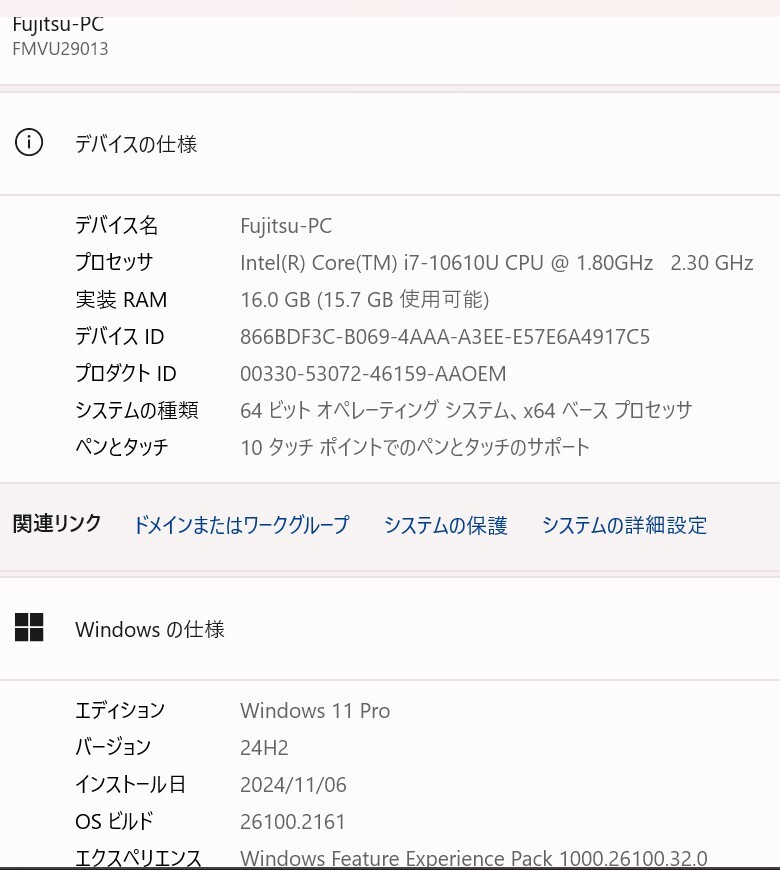This screenshot has height=870, width=780.
Task: Open システムの詳細設定 link
Action: coord(624,524)
